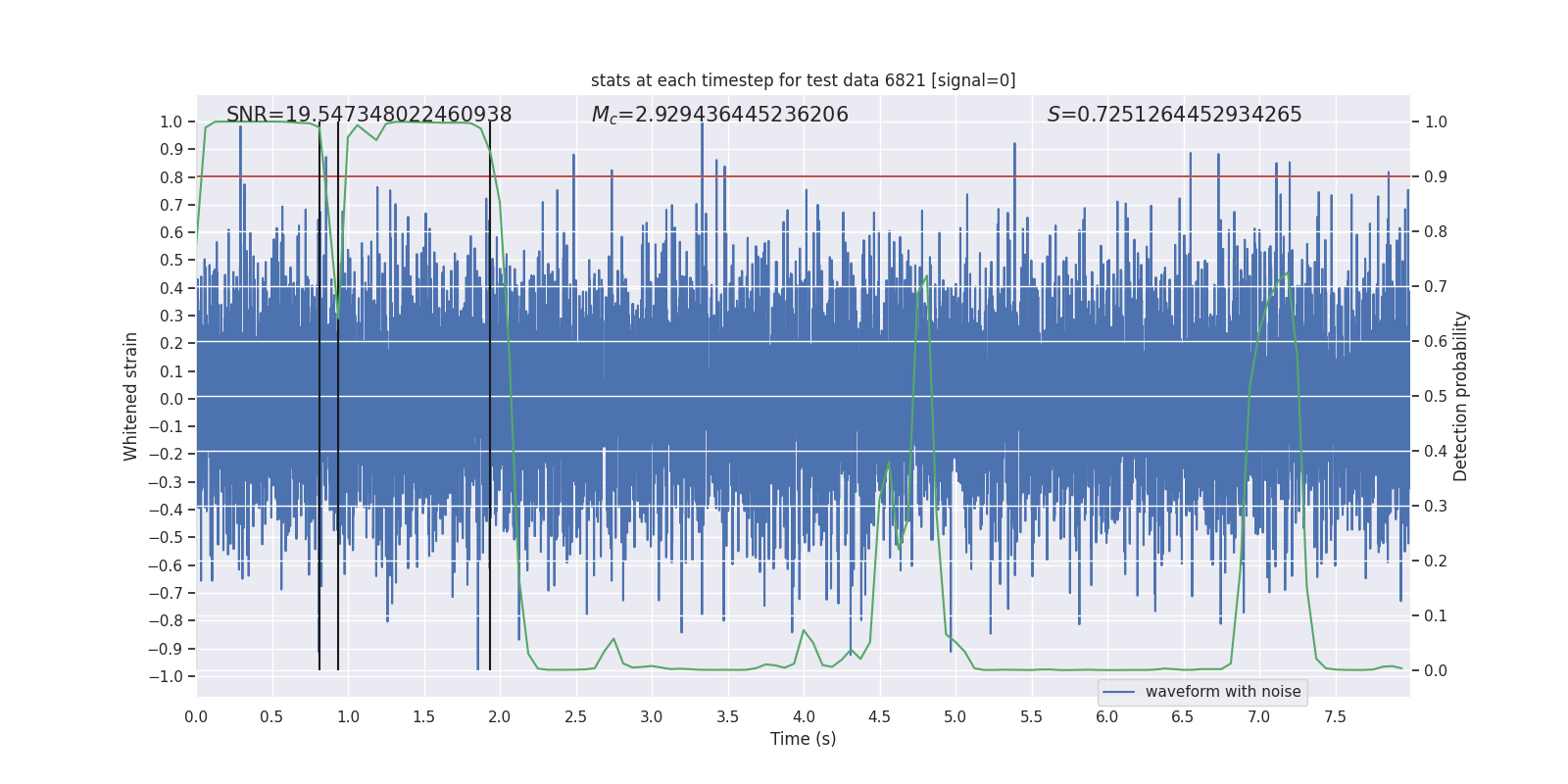Screen dimensions: 1568x784
Task: Select the Mc=2.929436445236206 chirp mass annotation
Action: click(720, 115)
